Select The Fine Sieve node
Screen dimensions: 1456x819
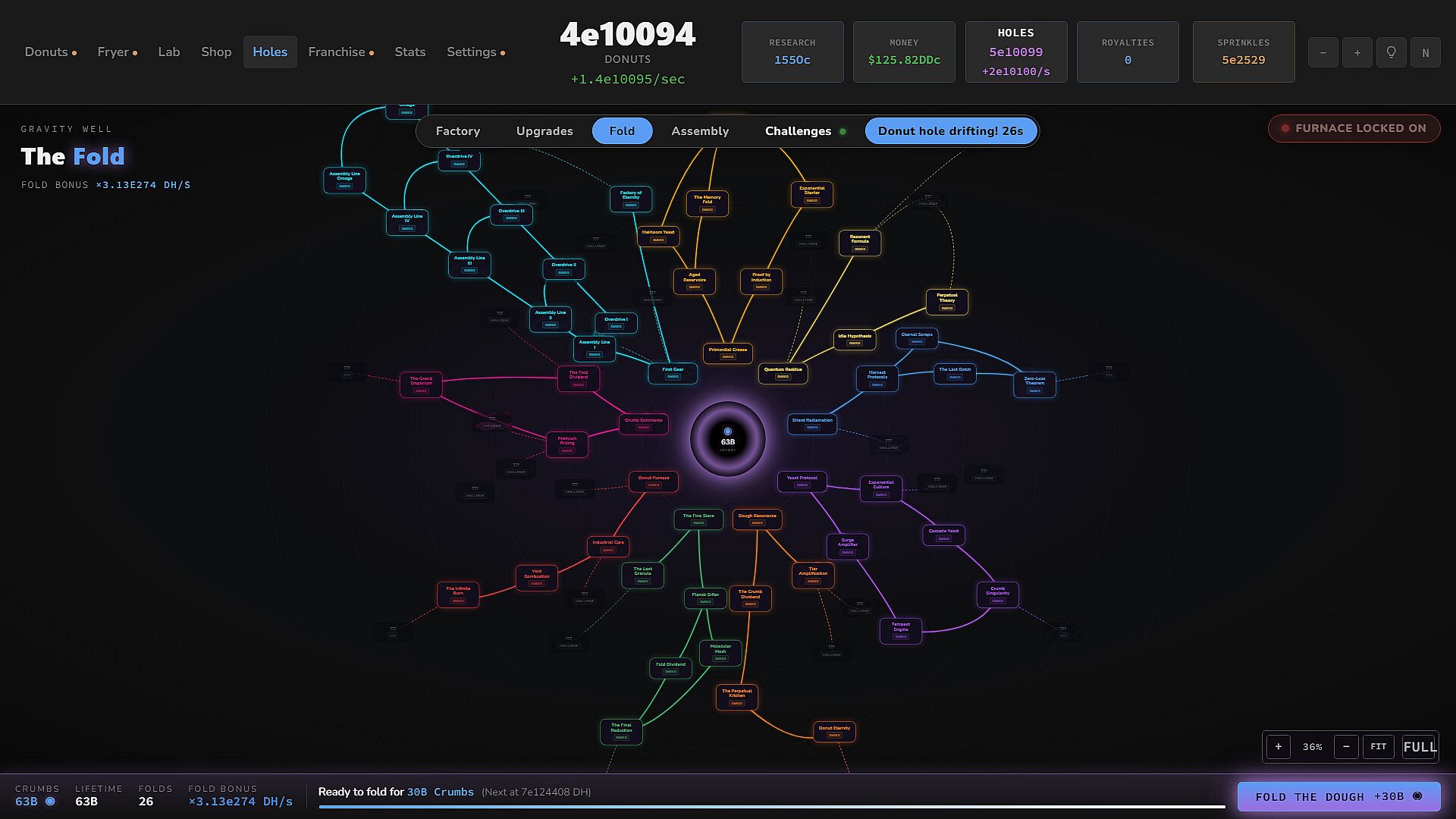pyautogui.click(x=698, y=519)
